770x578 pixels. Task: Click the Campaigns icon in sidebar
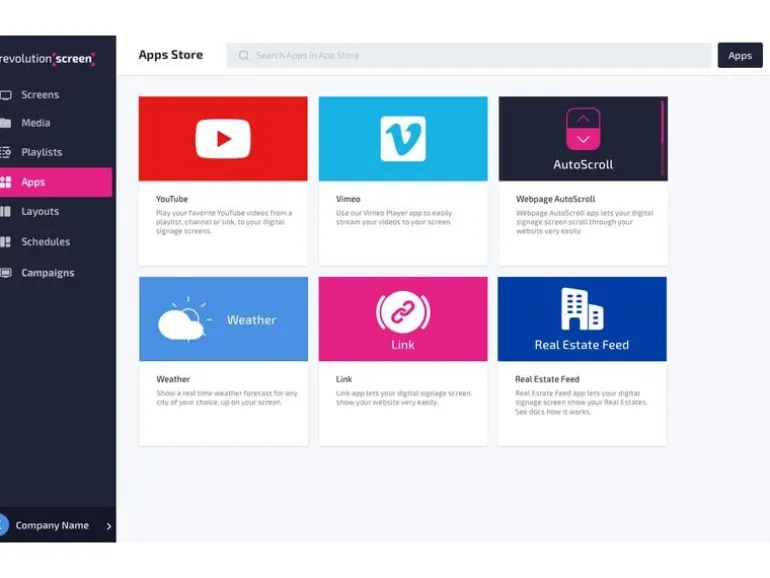point(5,273)
